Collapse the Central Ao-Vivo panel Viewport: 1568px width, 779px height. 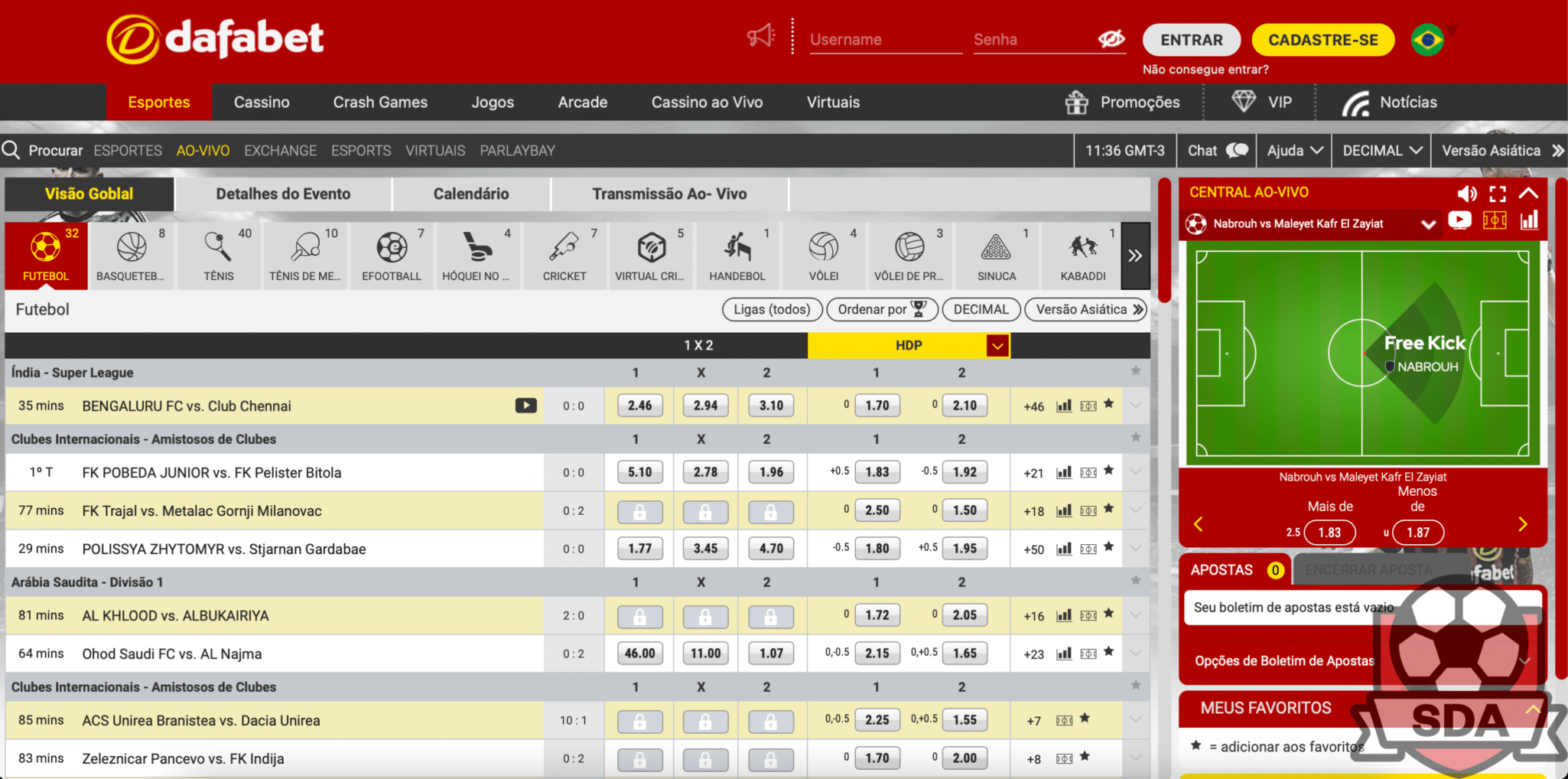(1528, 194)
